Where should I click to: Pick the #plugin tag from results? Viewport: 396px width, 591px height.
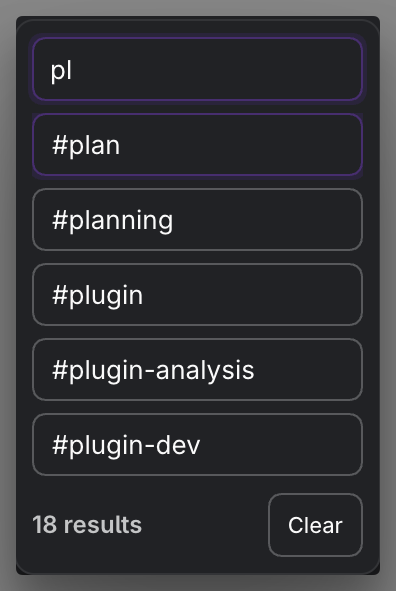(x=197, y=295)
